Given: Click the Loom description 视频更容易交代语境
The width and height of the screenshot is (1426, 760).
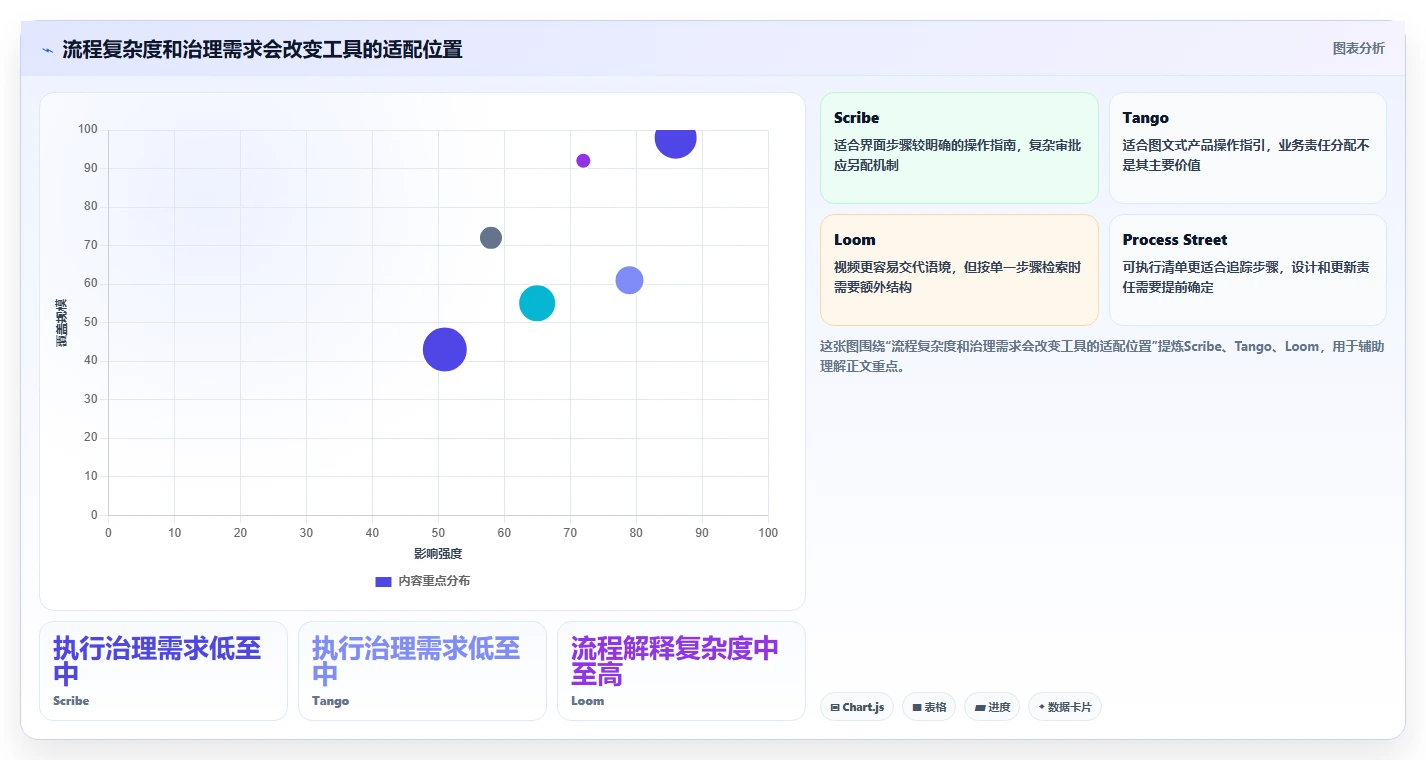Looking at the screenshot, I should (957, 277).
